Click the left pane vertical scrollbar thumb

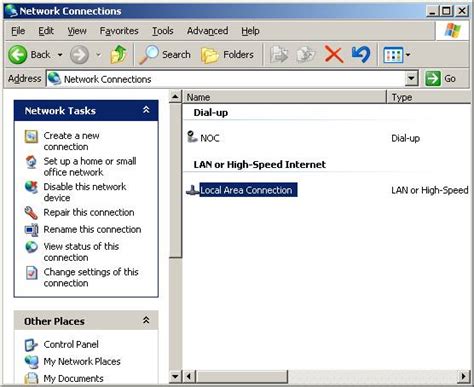pyautogui.click(x=175, y=181)
